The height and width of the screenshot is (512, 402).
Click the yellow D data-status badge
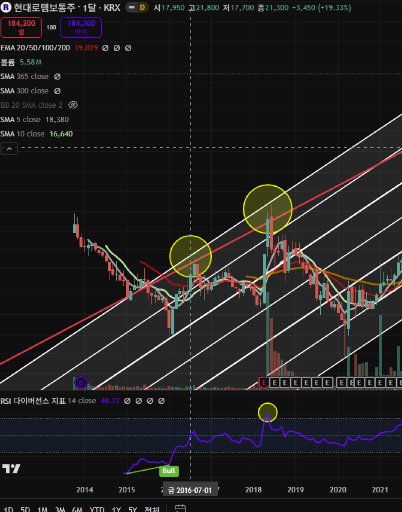[x=142, y=7]
